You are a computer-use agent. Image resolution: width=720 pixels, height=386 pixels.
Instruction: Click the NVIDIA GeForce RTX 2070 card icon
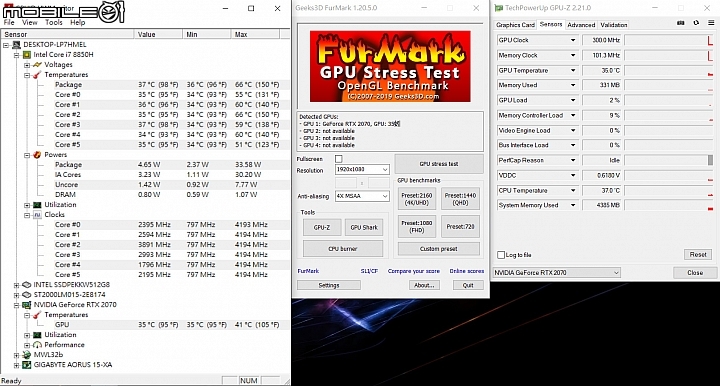27,305
